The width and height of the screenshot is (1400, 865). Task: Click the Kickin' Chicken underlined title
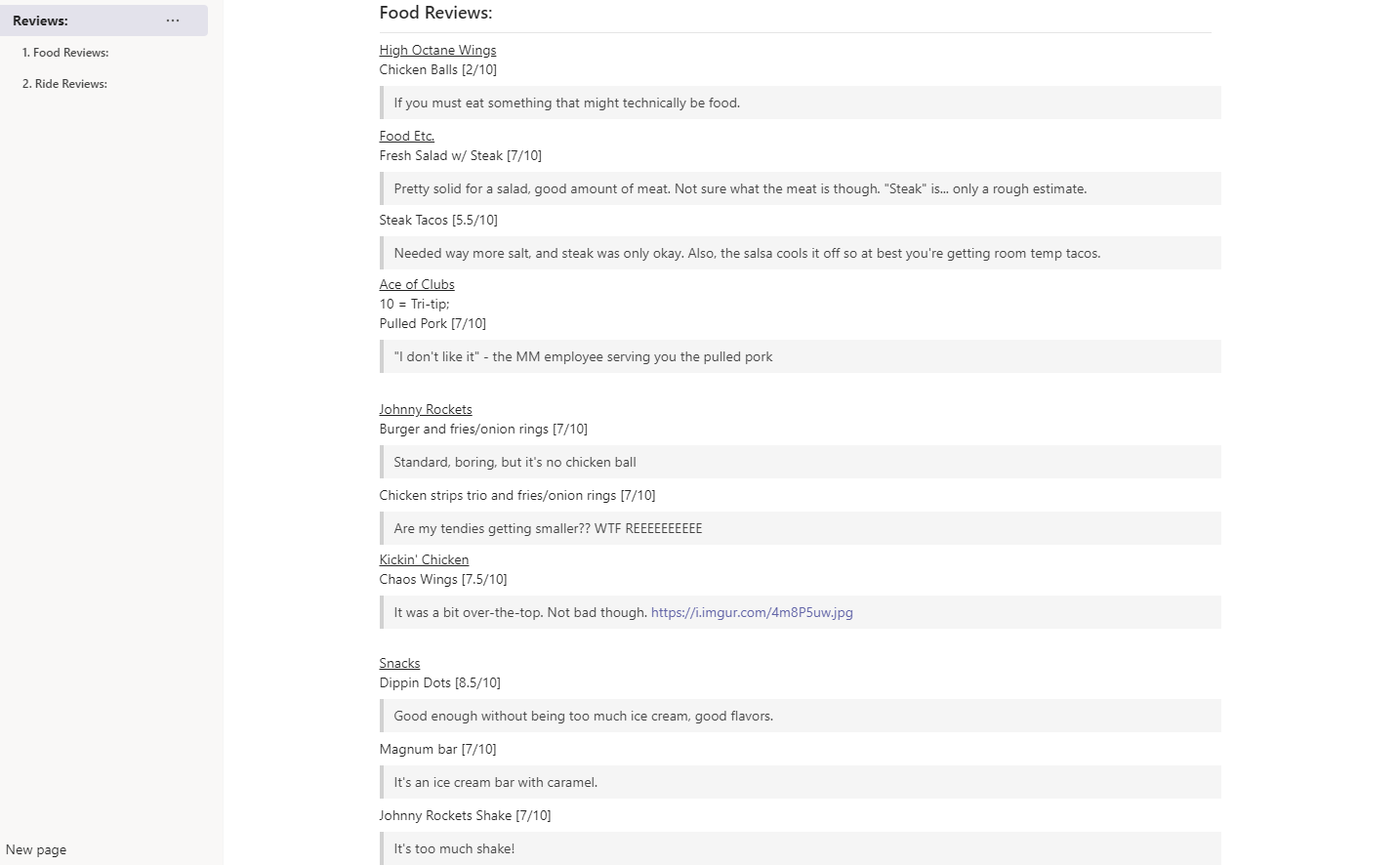(x=424, y=560)
